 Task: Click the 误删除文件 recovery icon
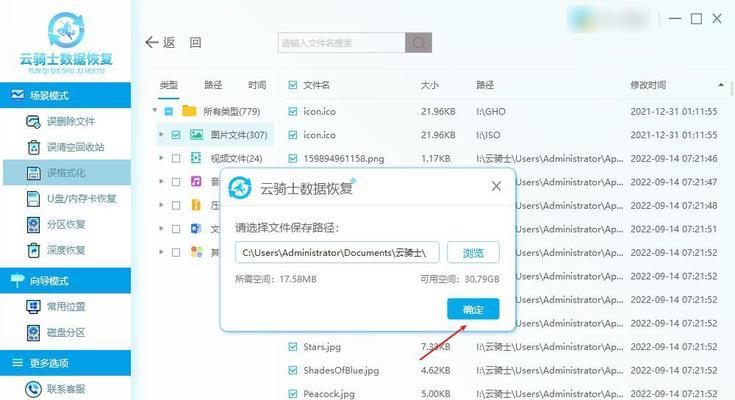pos(33,122)
